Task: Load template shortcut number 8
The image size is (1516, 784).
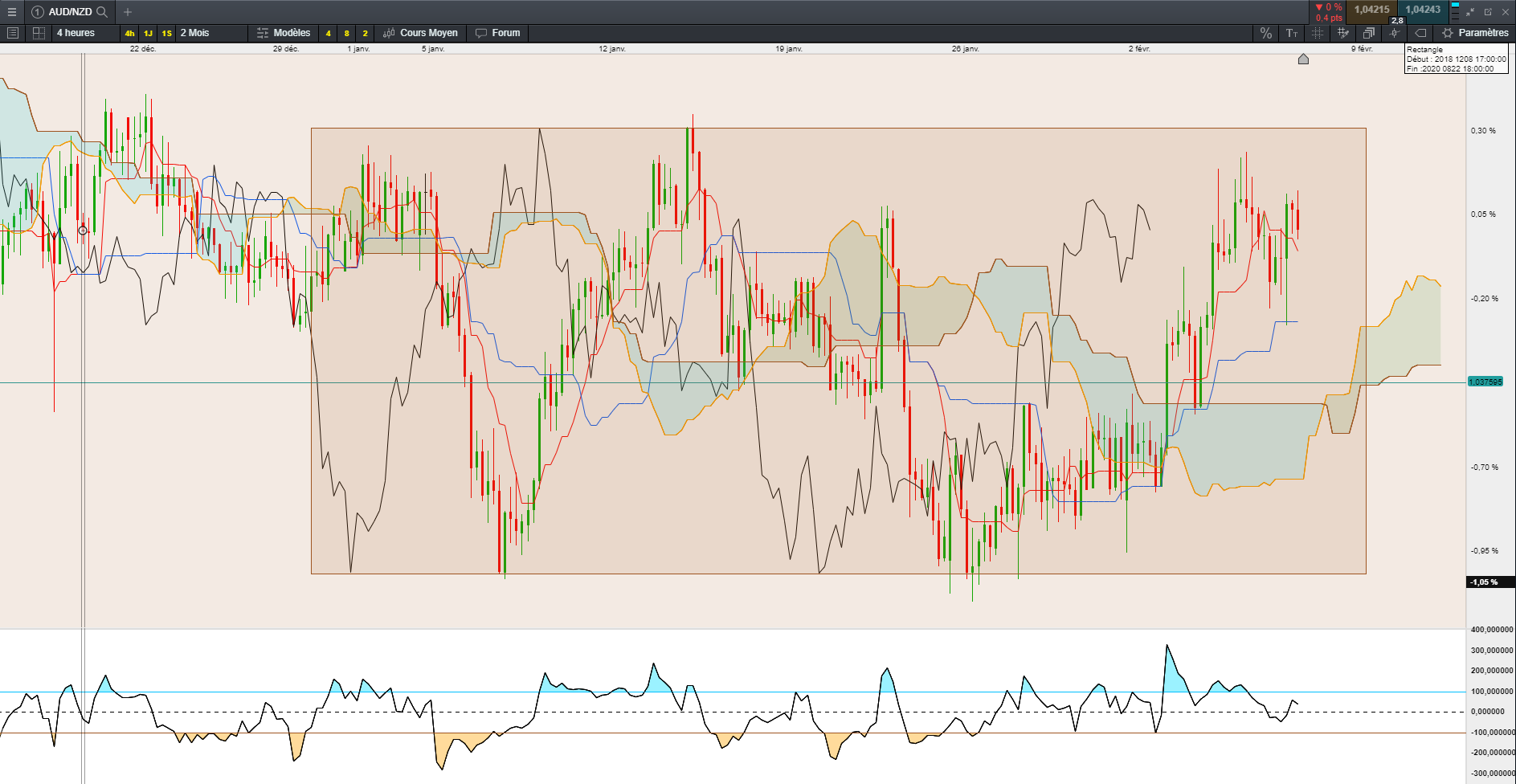Action: point(346,33)
